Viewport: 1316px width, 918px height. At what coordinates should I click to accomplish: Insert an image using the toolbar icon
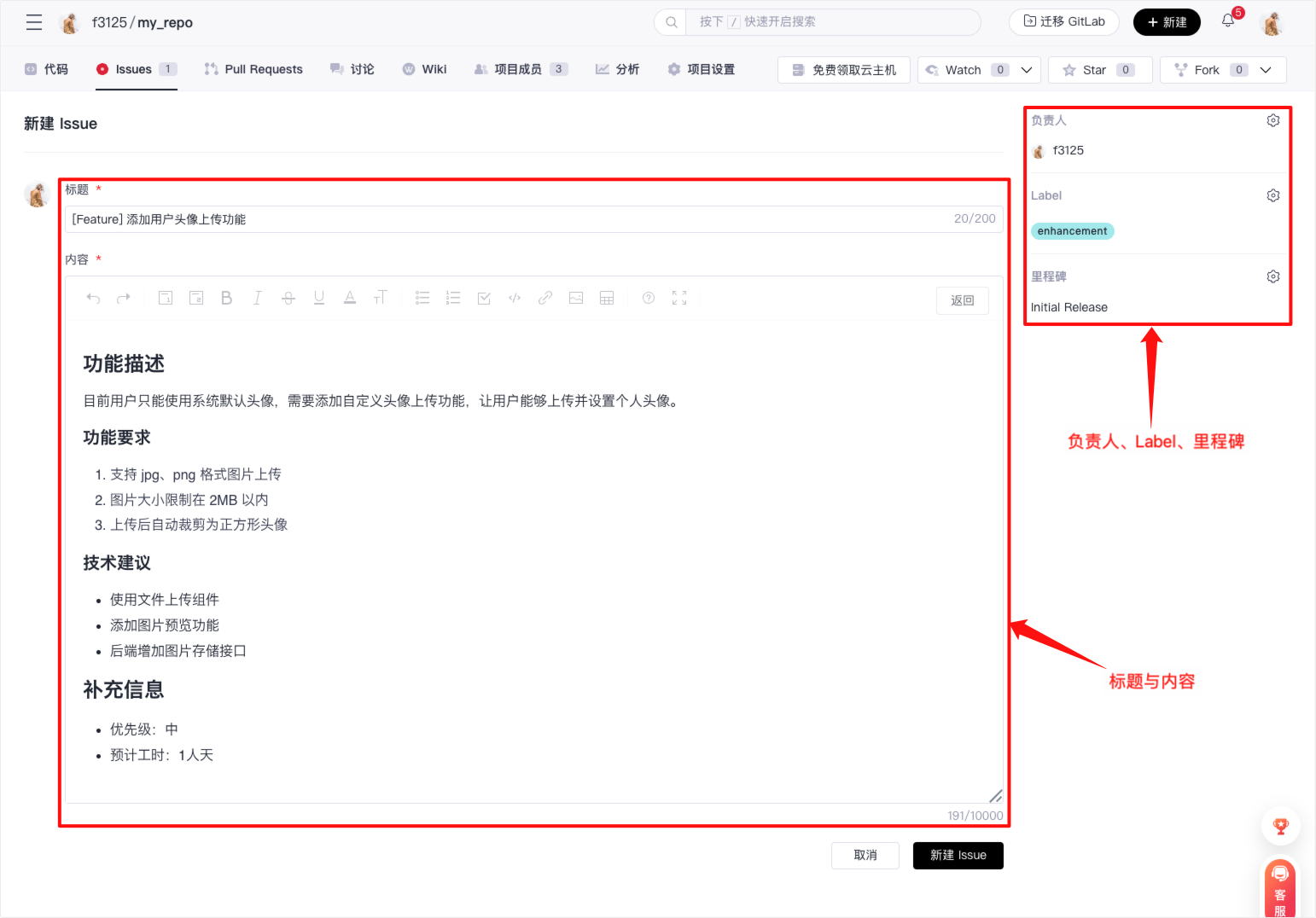tap(576, 298)
